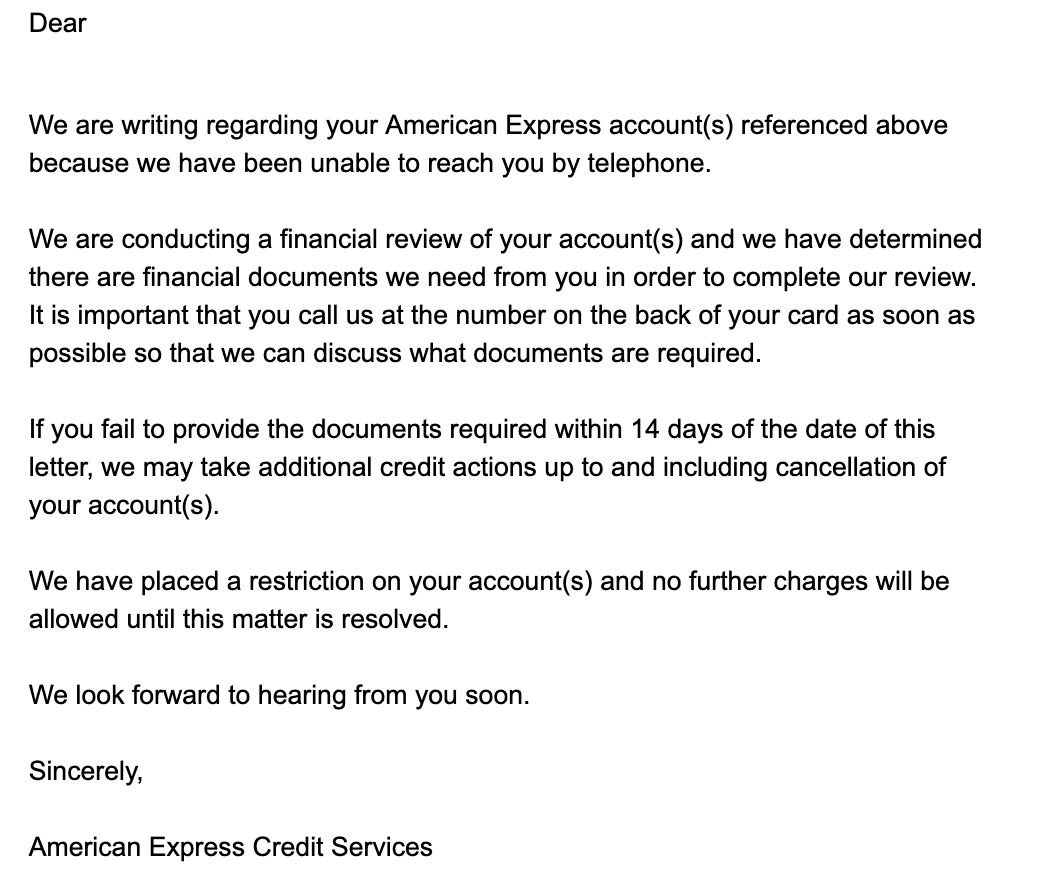Click "We have placed a restriction" text
This screenshot has height=874, width=1048.
coord(200,582)
